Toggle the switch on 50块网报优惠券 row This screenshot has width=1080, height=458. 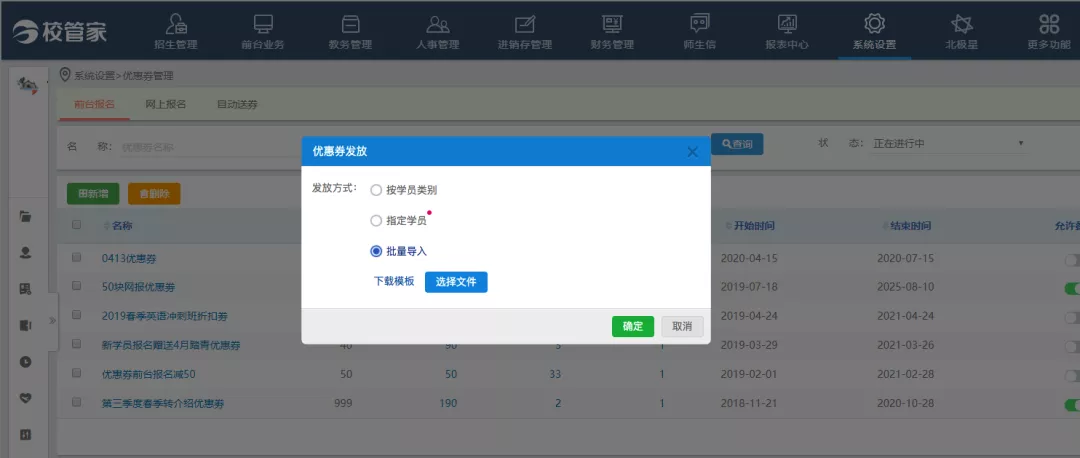[1071, 288]
